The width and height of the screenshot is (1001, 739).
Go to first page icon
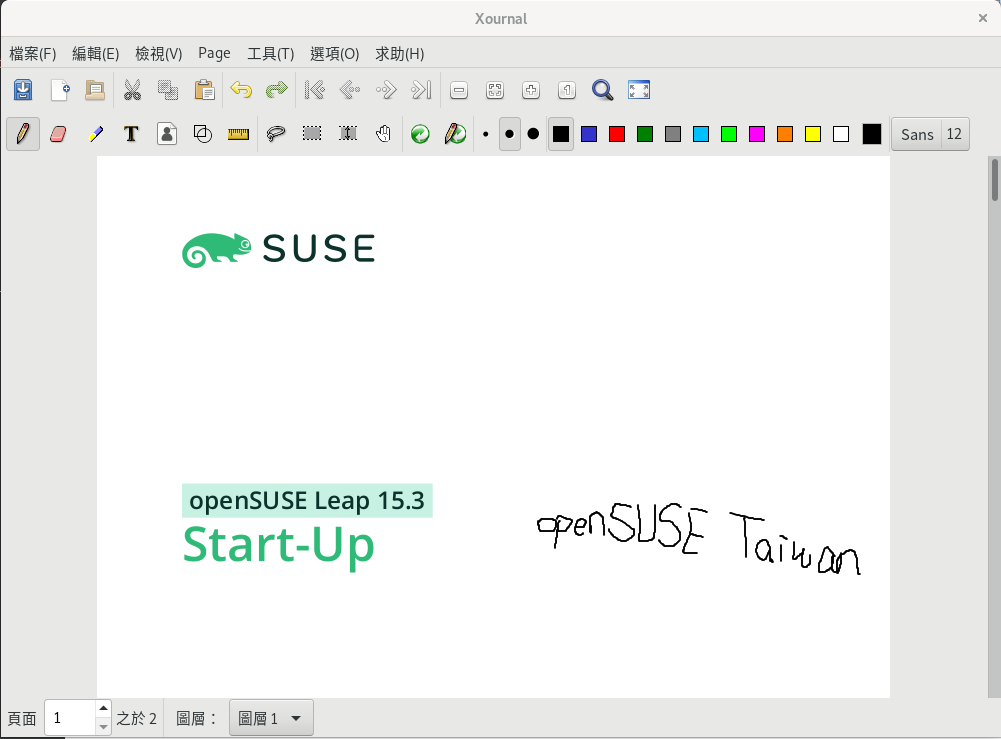click(x=315, y=90)
